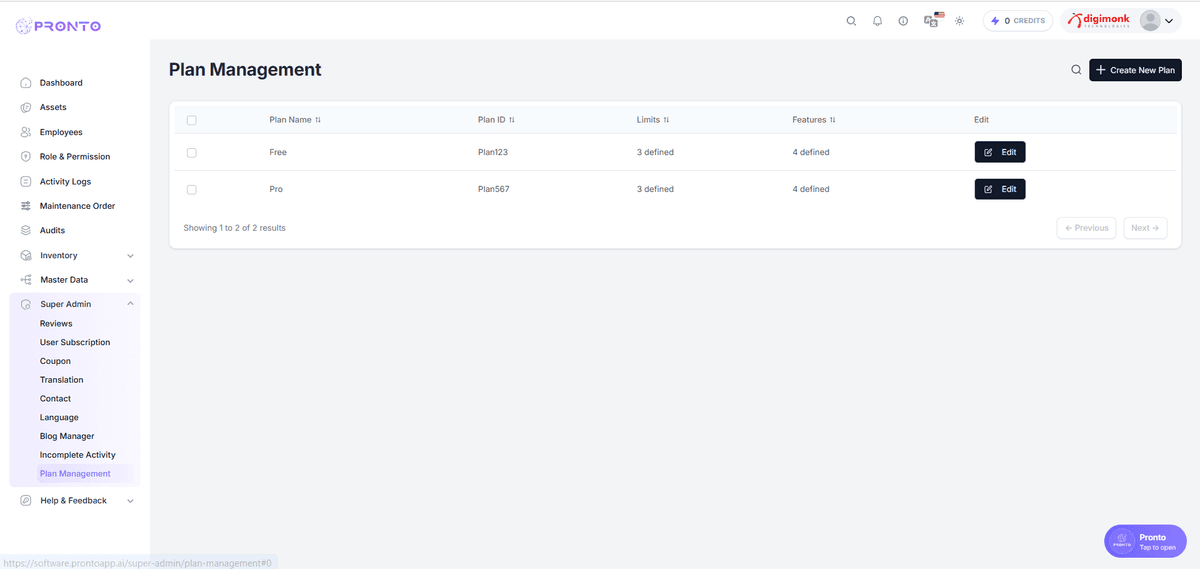
Task: Open the language translation flag icon
Action: point(932,20)
